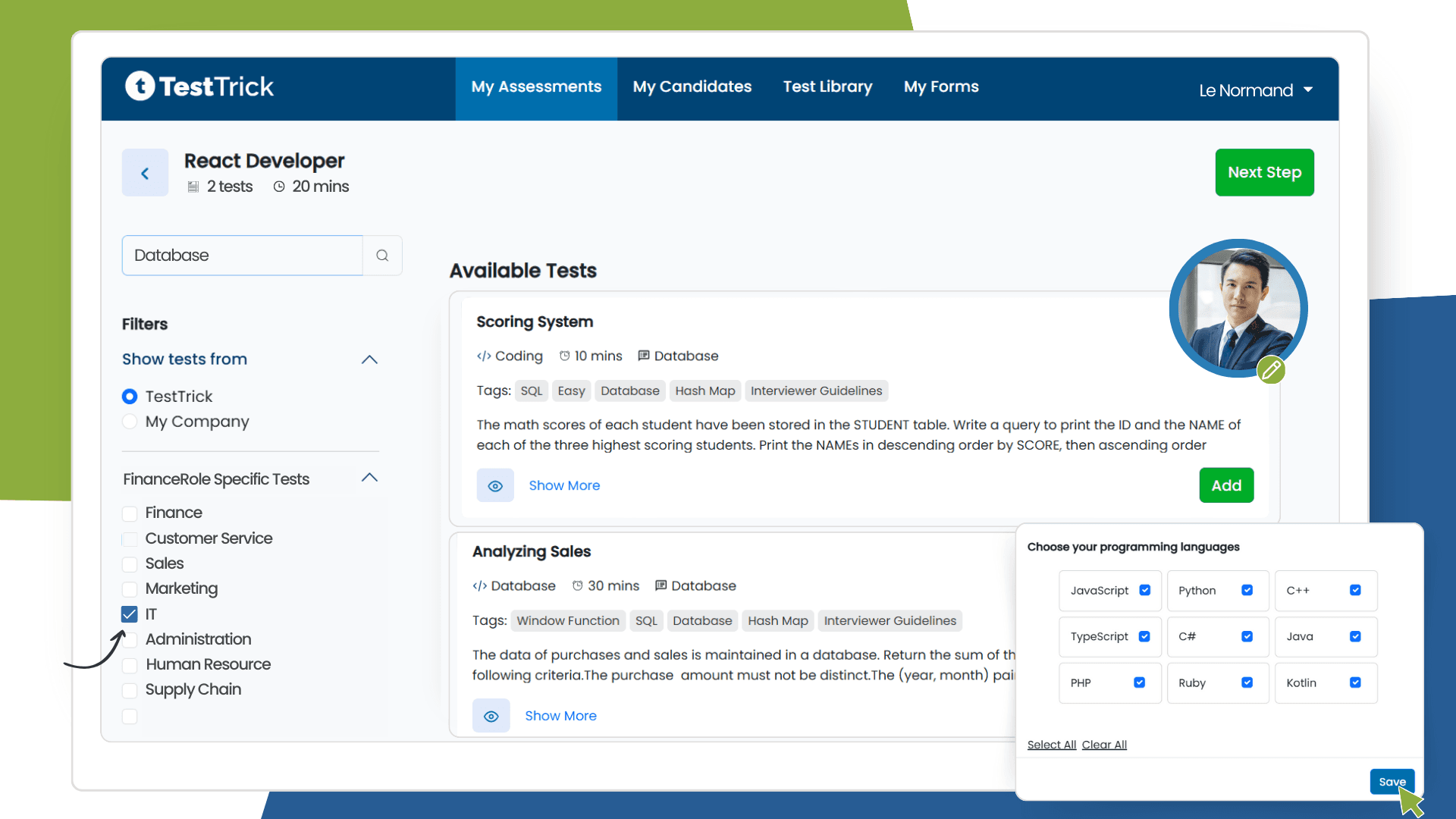This screenshot has height=819, width=1456.
Task: Collapse FinanceRole Specific Tests
Action: coord(369,478)
